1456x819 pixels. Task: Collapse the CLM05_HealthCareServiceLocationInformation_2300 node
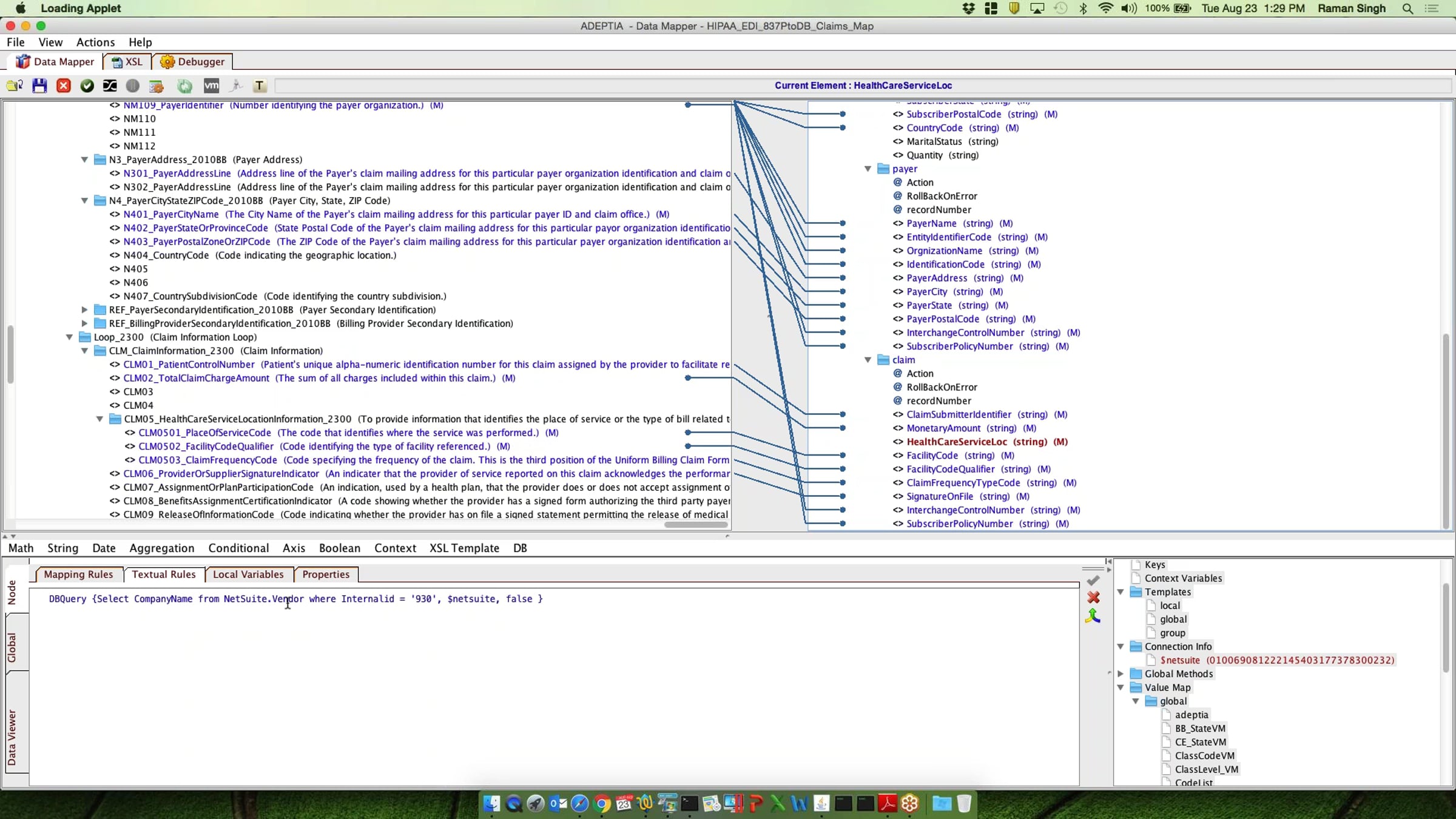[x=100, y=419]
